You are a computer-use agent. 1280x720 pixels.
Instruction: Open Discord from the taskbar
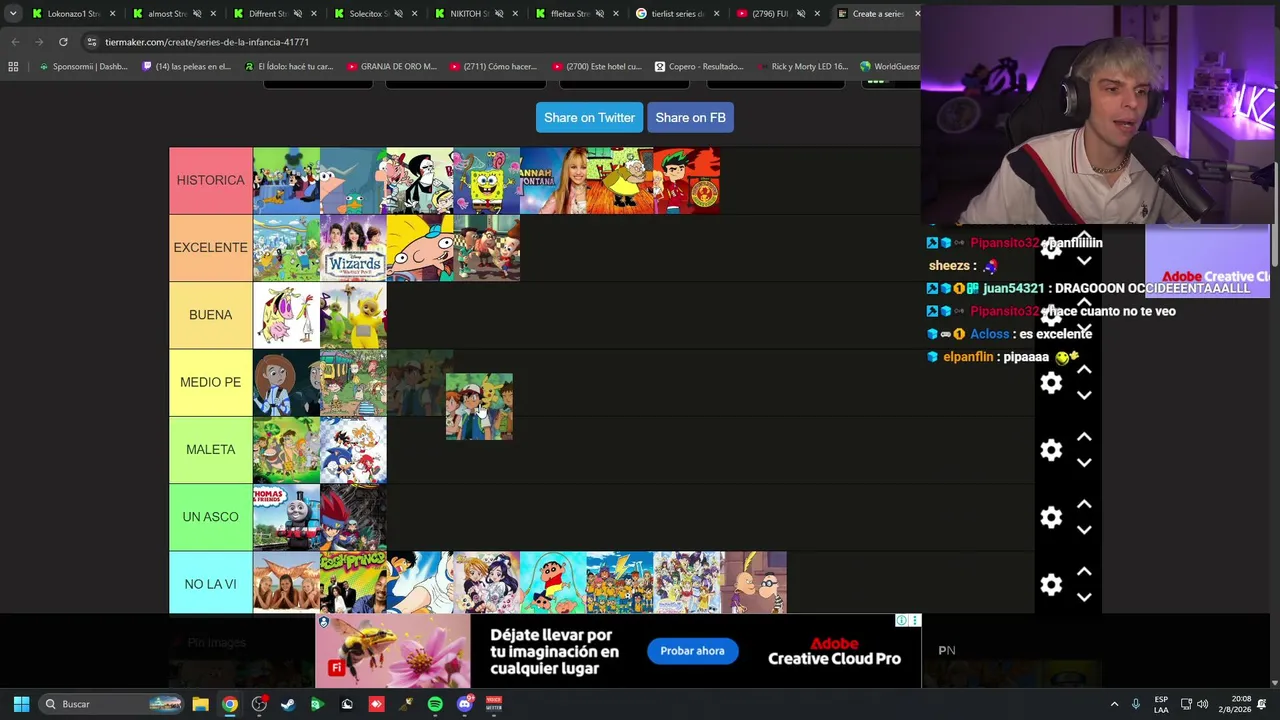click(464, 704)
